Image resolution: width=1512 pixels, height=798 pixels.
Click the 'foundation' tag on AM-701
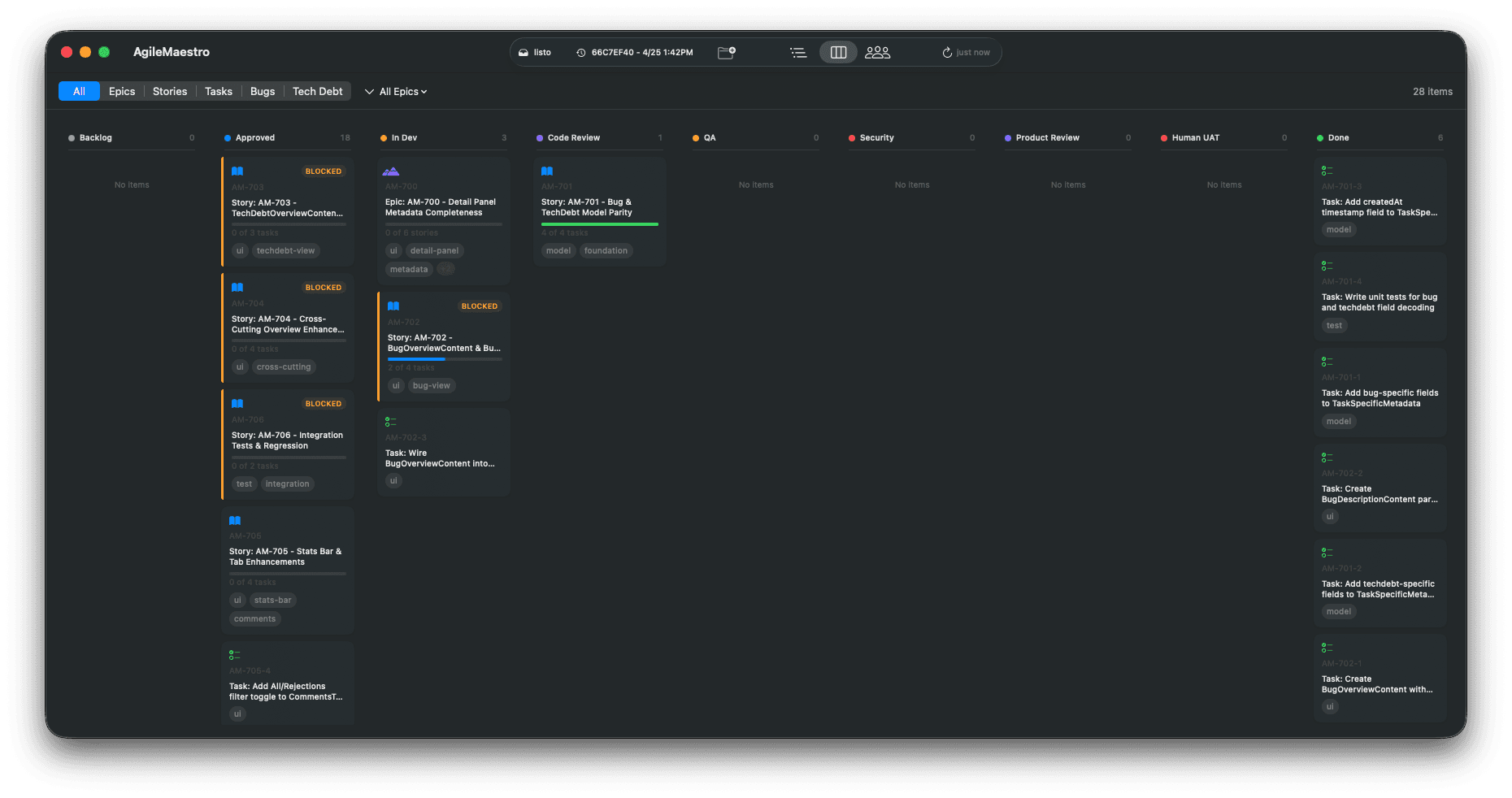pos(606,251)
